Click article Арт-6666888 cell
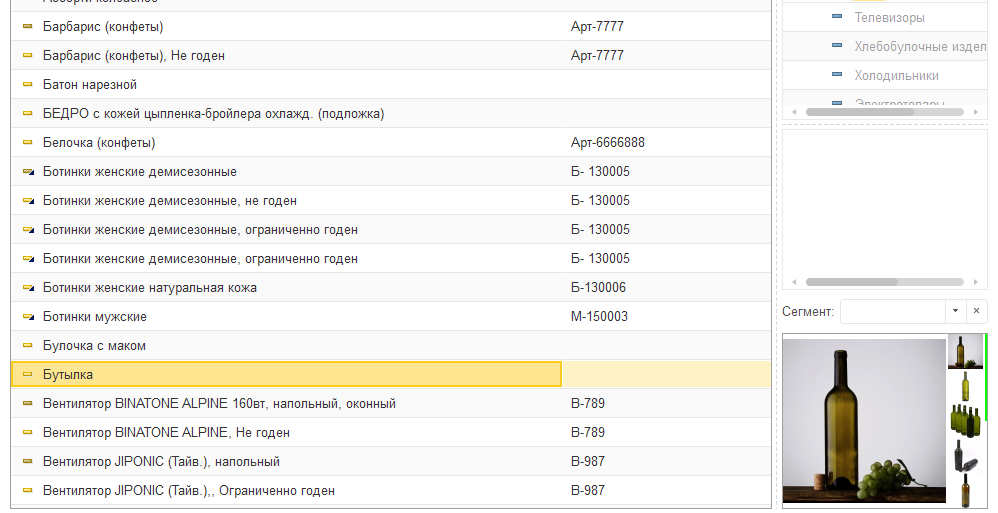This screenshot has height=513, width=998. pos(607,143)
